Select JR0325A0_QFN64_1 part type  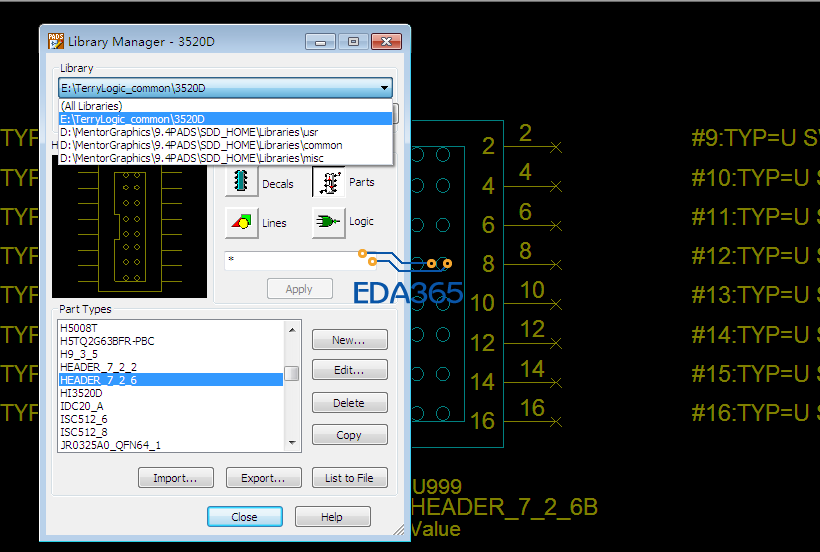(x=171, y=445)
